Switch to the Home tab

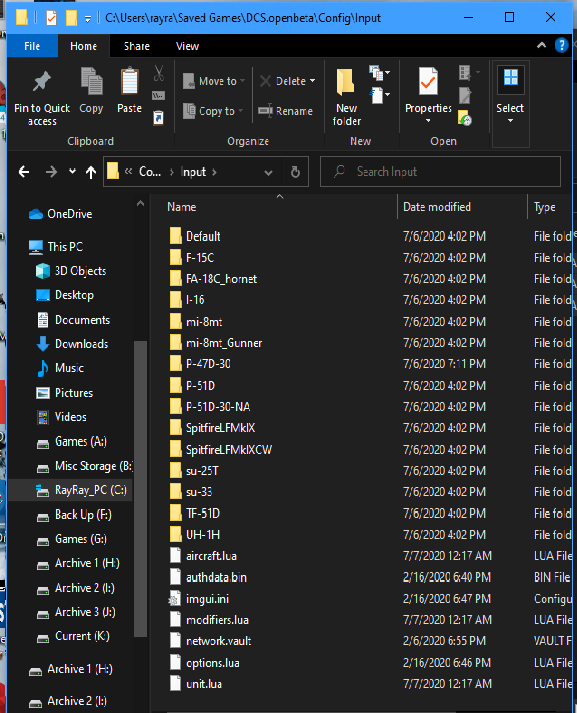[x=83, y=46]
